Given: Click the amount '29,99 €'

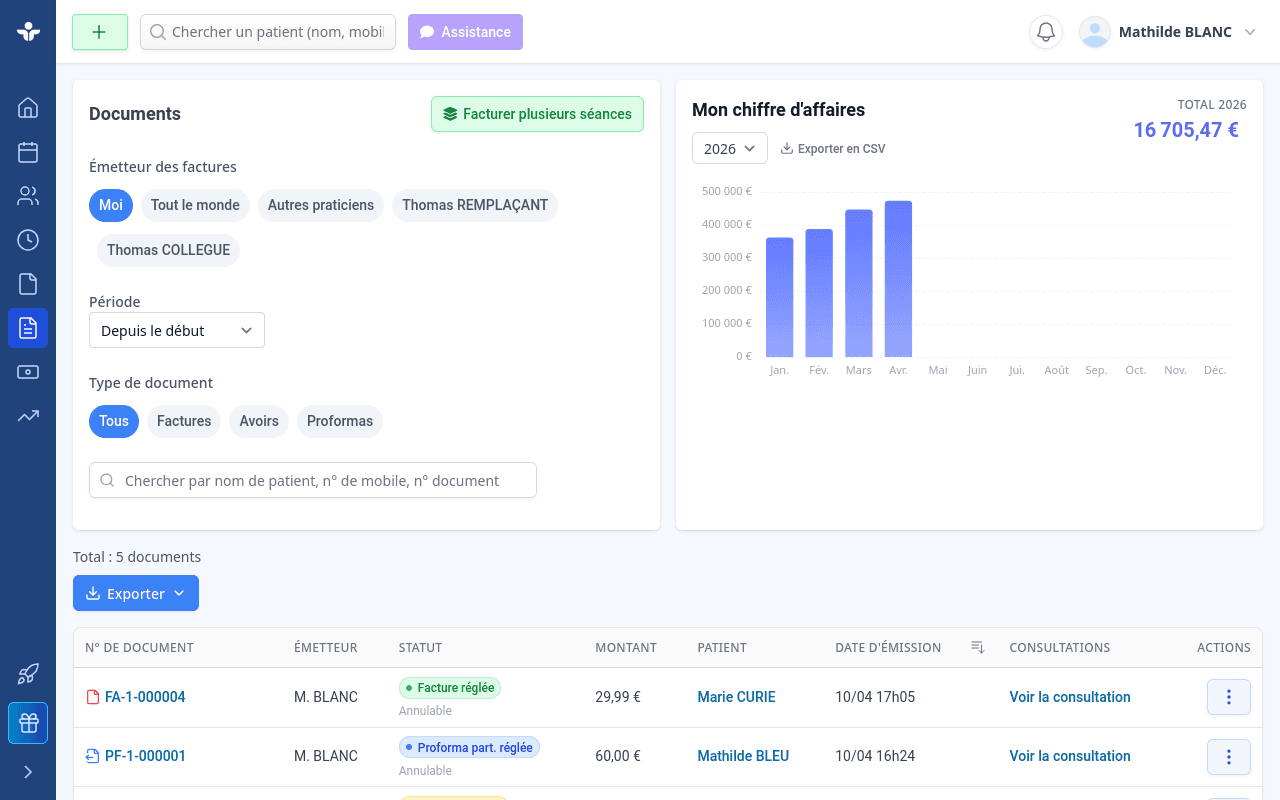Looking at the screenshot, I should (618, 697).
